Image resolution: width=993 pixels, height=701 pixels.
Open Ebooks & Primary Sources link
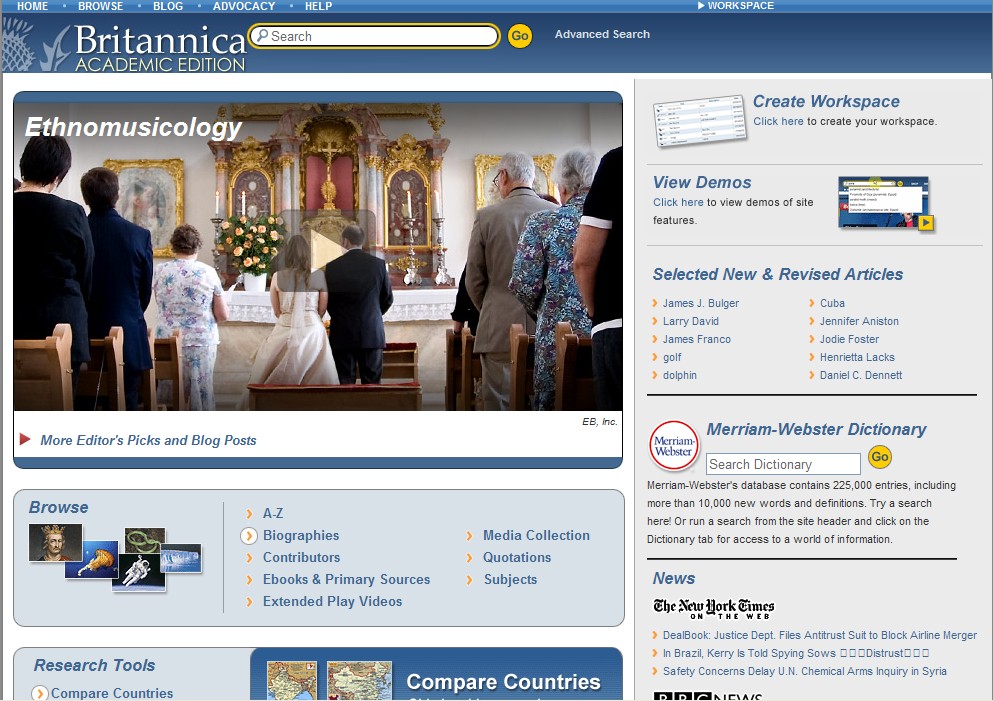346,579
